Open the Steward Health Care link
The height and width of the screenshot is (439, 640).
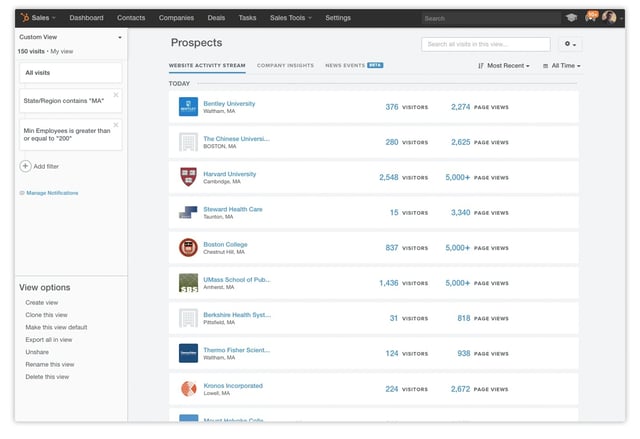point(233,209)
